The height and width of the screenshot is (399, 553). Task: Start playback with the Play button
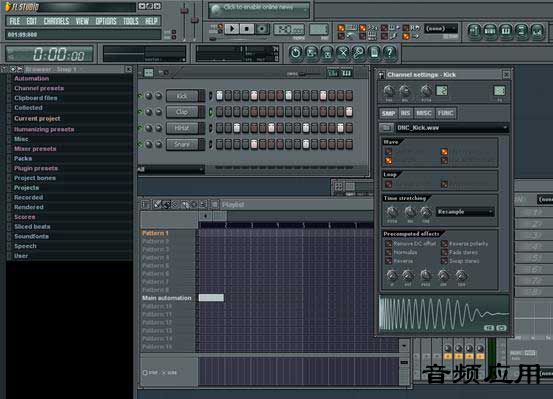tap(232, 29)
